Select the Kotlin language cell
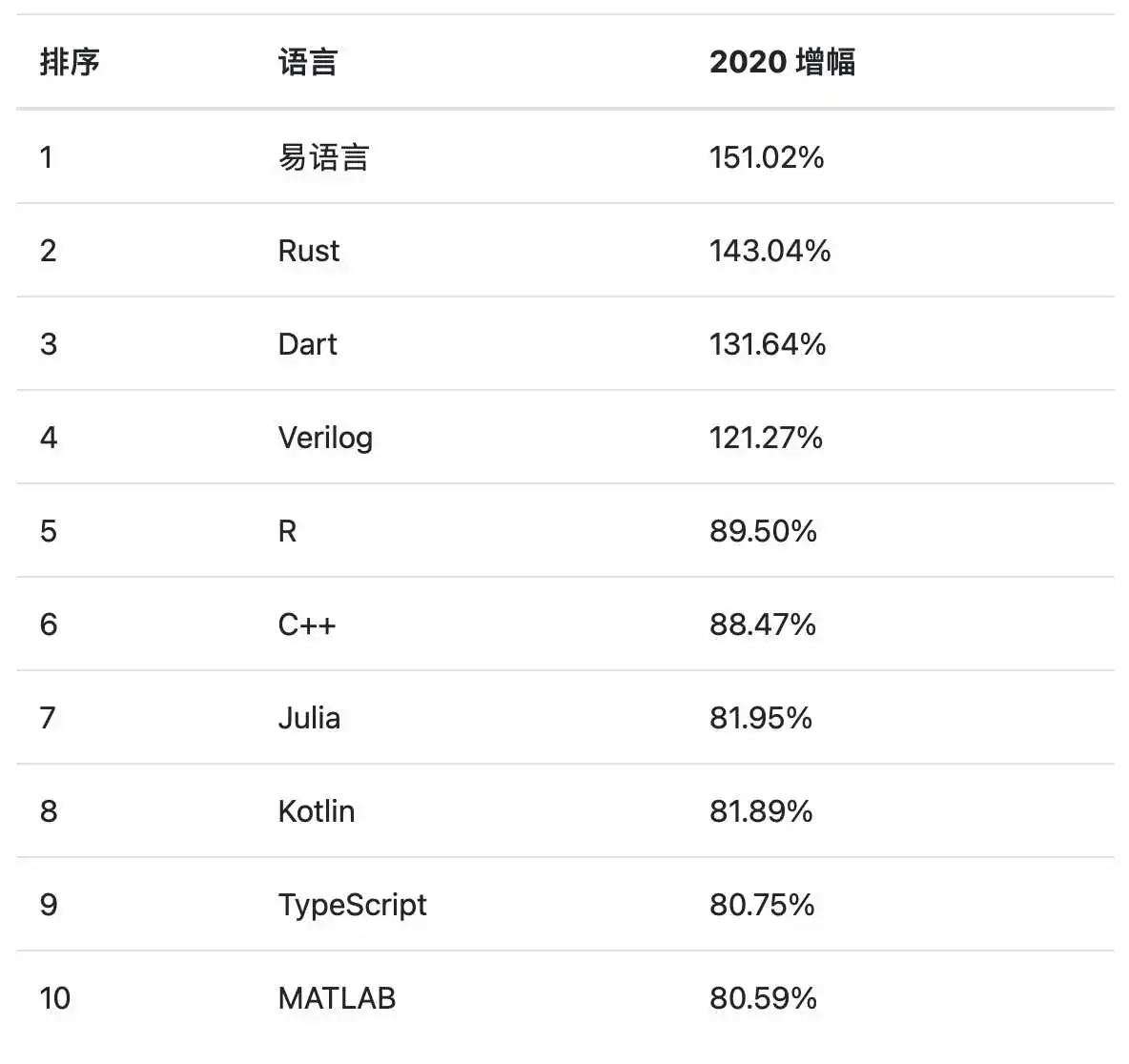Screen dimensions: 1129x1064 click(316, 811)
